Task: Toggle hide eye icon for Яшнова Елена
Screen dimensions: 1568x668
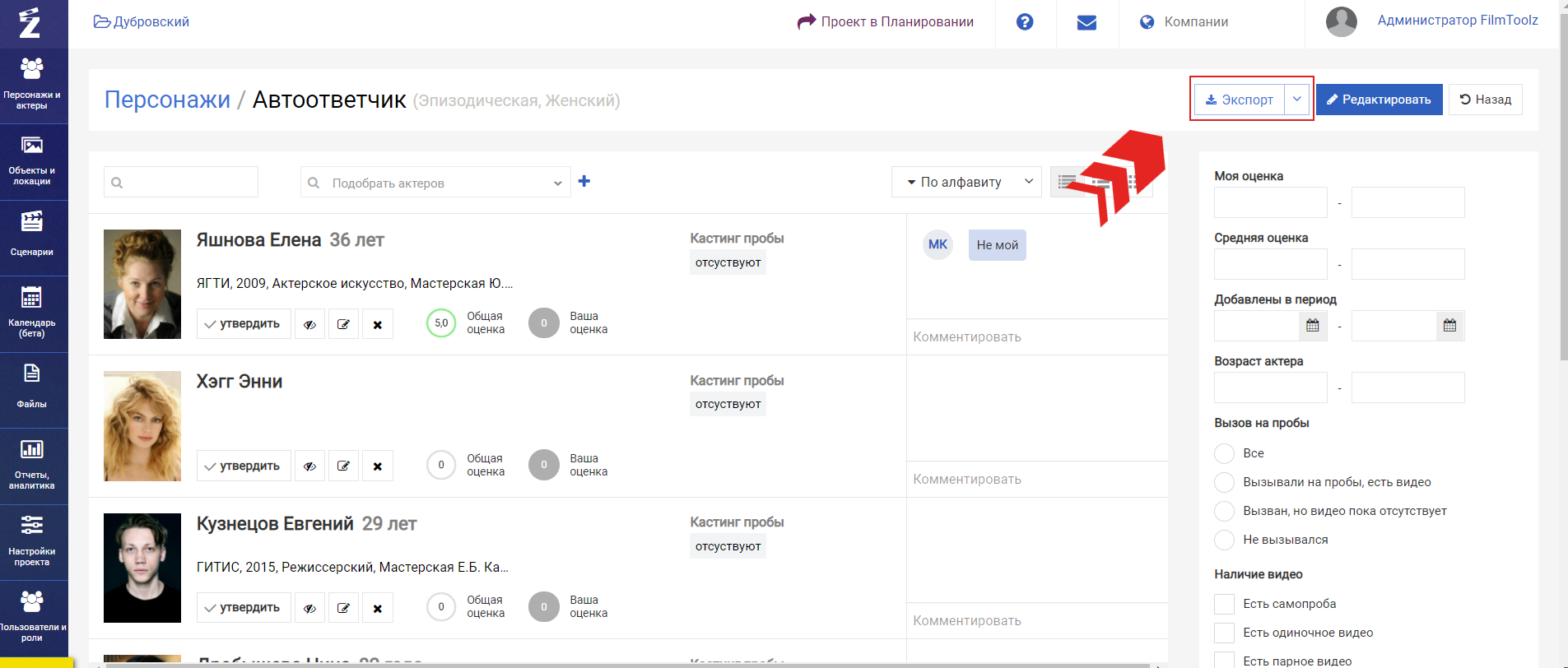Action: [309, 324]
